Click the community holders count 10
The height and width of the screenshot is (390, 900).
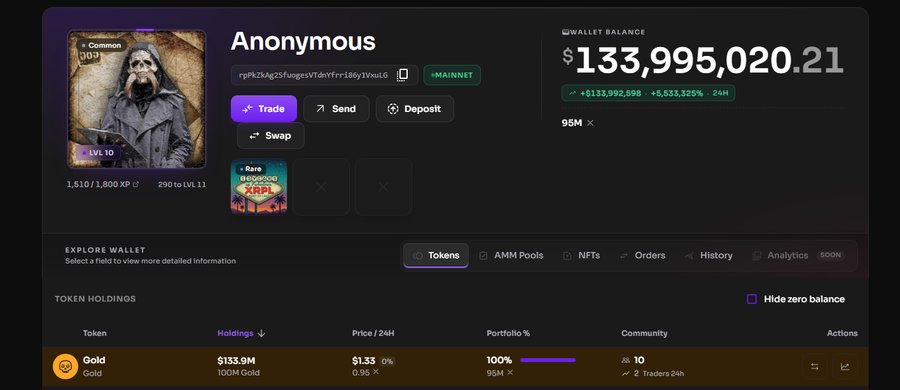click(x=639, y=360)
